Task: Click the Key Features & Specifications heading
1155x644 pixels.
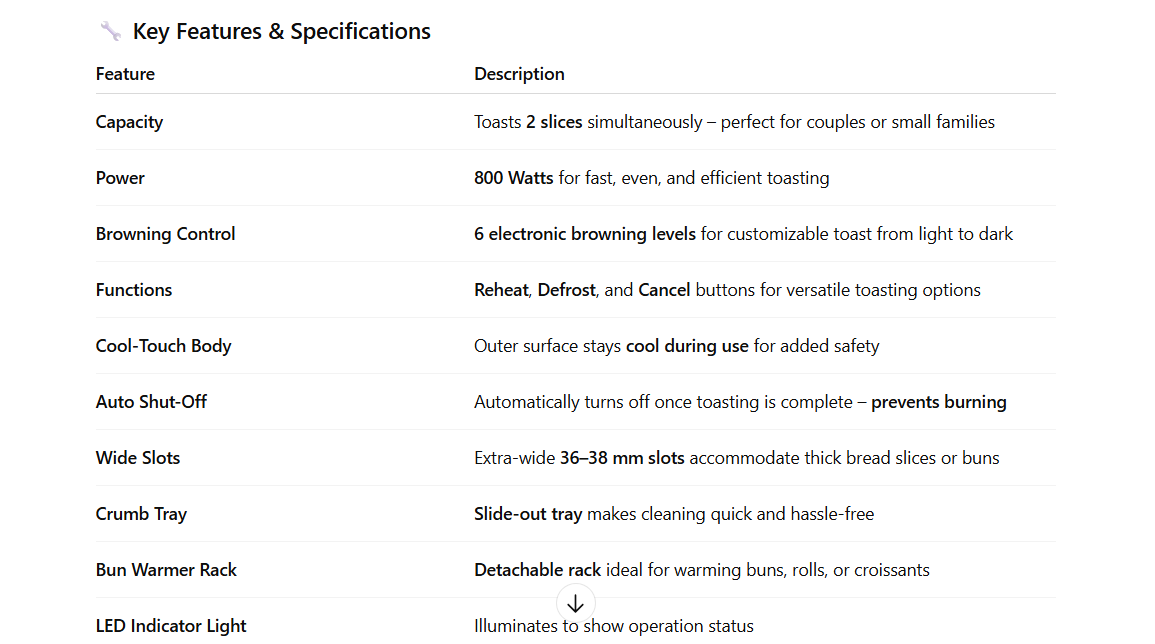Action: (x=281, y=31)
